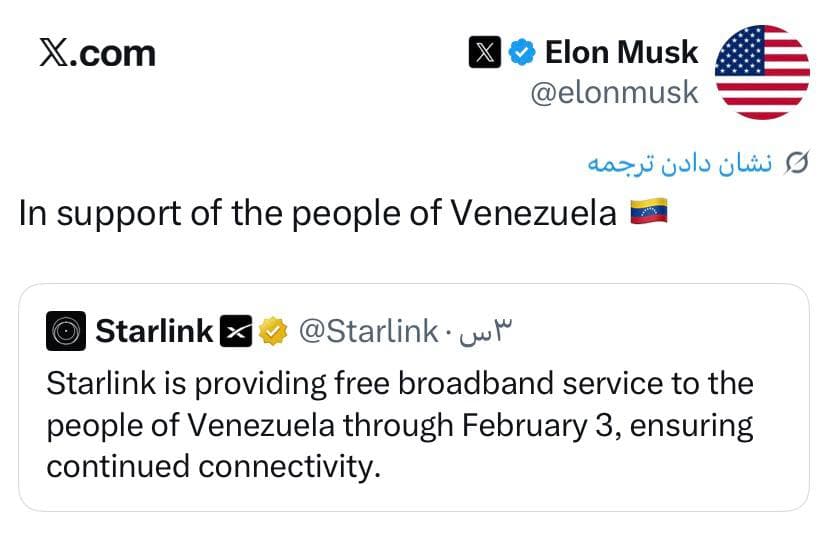Click the translate icon beside Persian text
Viewport: 828px width, 544px height.
[796, 163]
